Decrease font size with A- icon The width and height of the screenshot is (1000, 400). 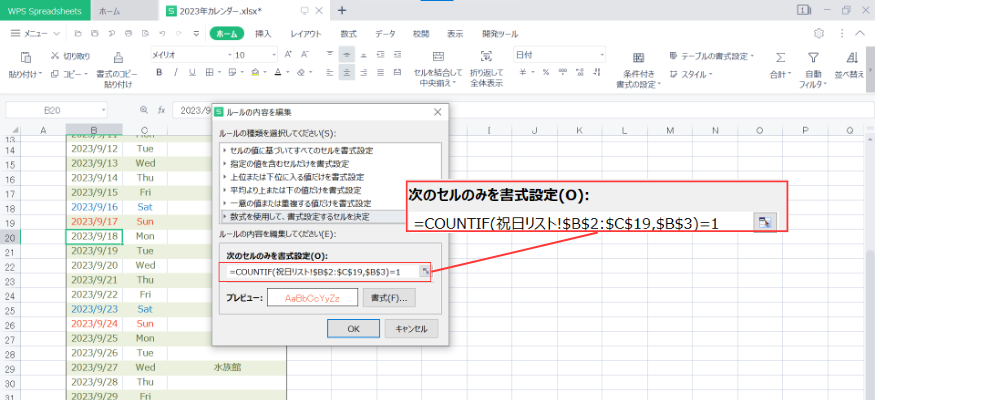(x=305, y=55)
